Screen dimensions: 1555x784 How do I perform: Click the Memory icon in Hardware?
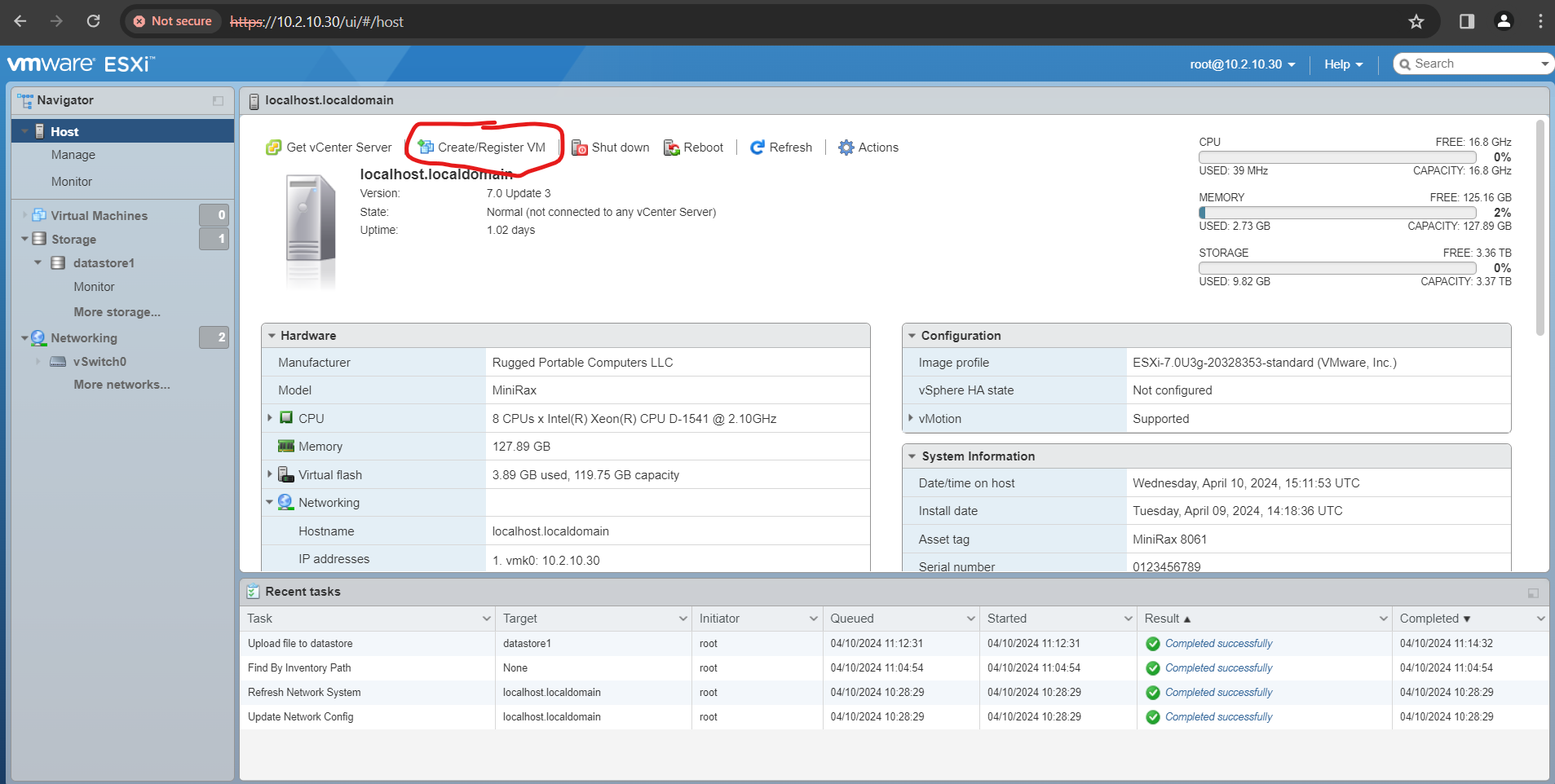point(286,446)
